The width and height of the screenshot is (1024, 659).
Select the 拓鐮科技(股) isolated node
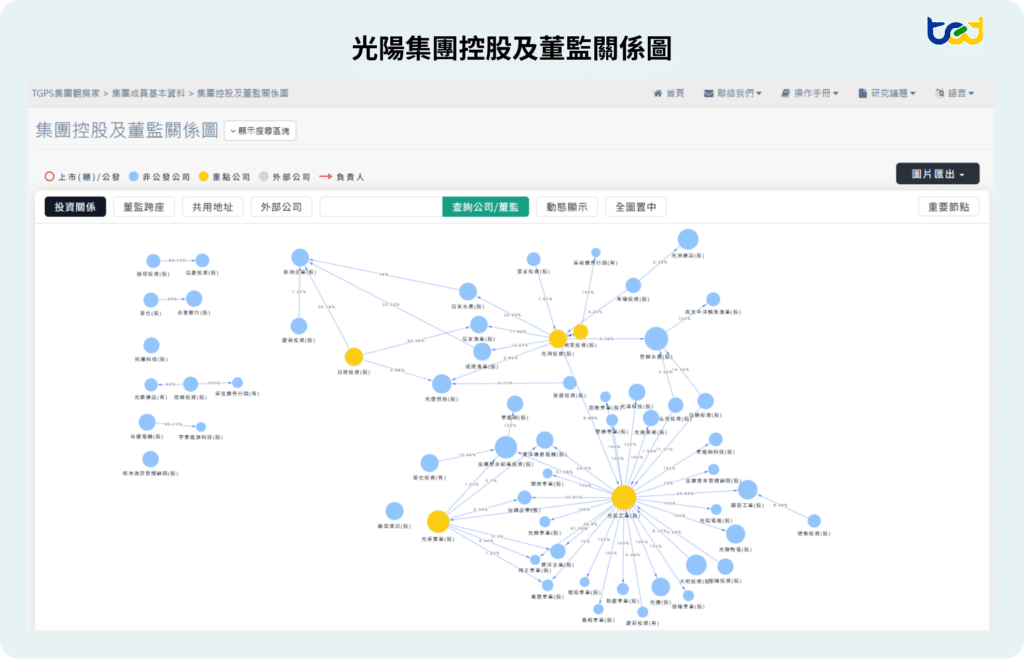click(151, 345)
